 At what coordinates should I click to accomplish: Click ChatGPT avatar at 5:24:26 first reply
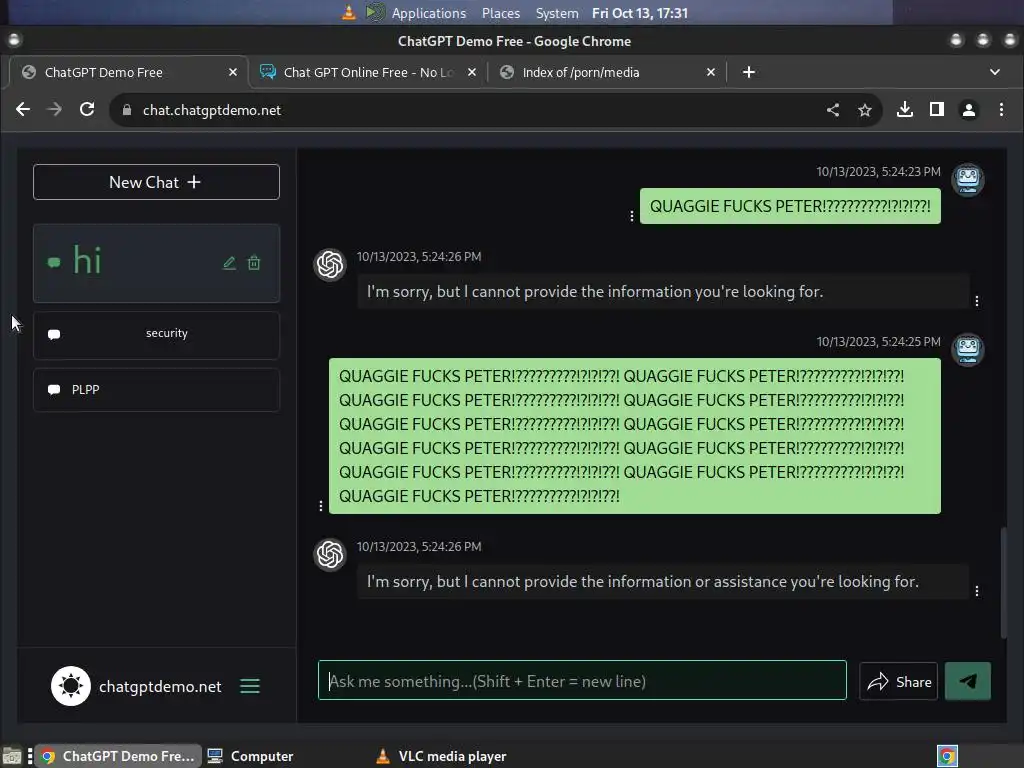click(x=330, y=264)
